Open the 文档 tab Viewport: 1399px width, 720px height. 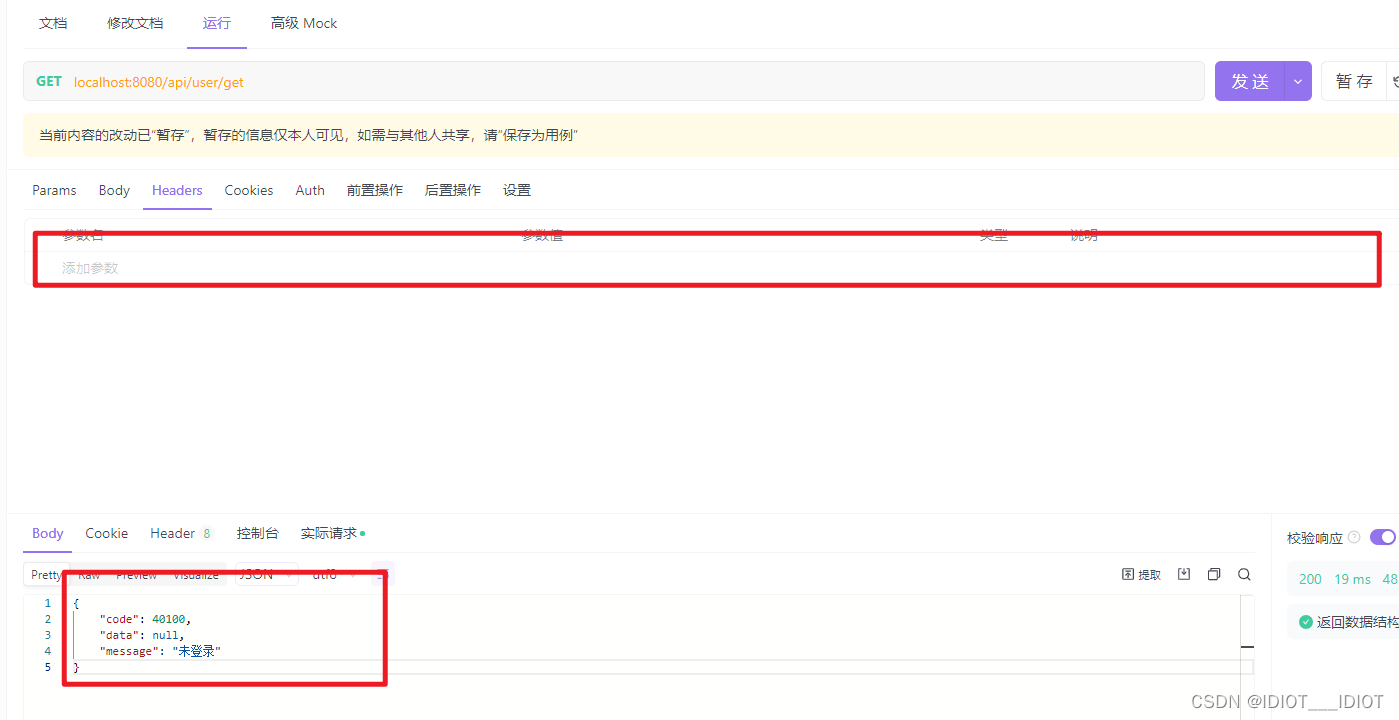coord(53,23)
